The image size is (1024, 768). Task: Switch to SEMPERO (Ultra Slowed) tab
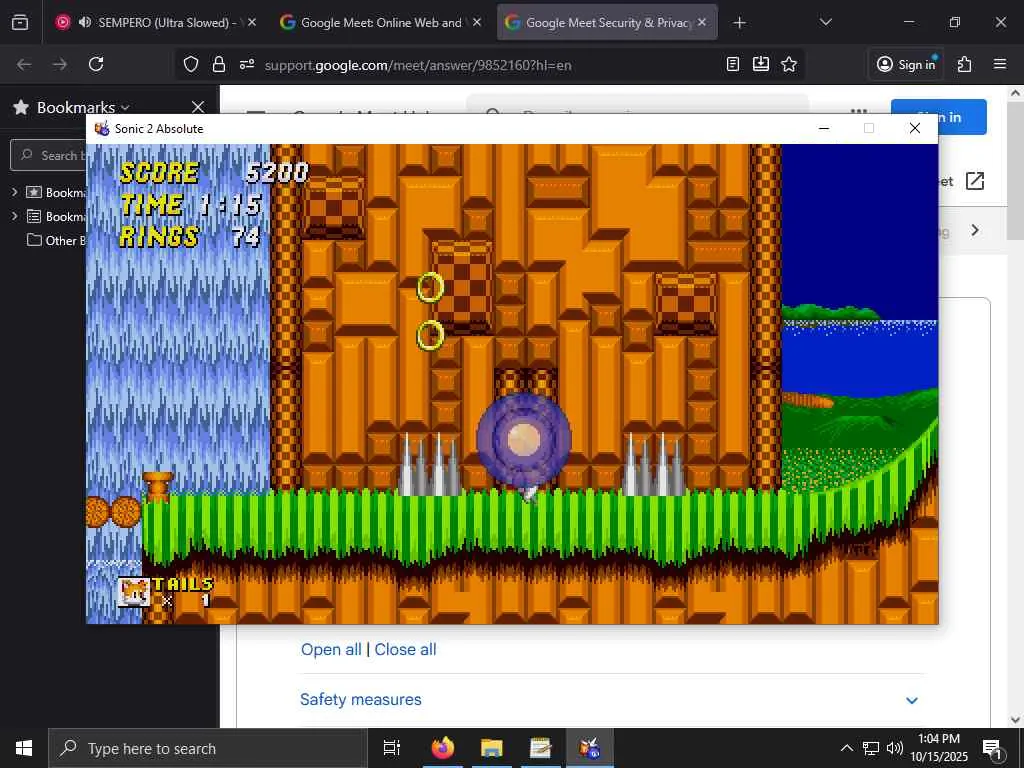(x=157, y=22)
